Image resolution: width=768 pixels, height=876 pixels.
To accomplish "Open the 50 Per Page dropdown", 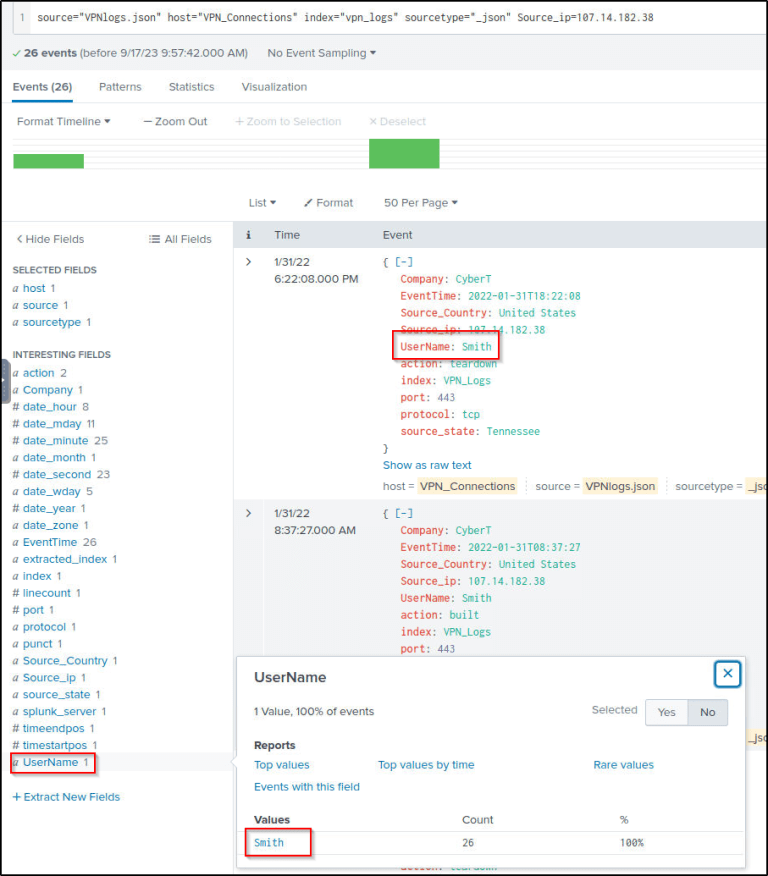I will [421, 203].
